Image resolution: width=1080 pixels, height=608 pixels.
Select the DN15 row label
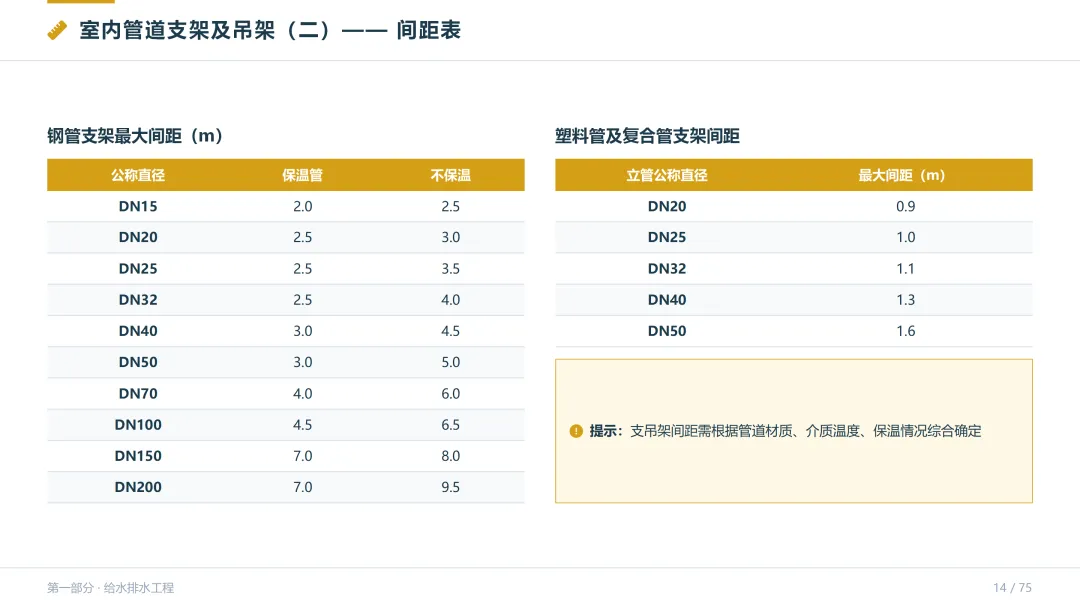point(138,207)
